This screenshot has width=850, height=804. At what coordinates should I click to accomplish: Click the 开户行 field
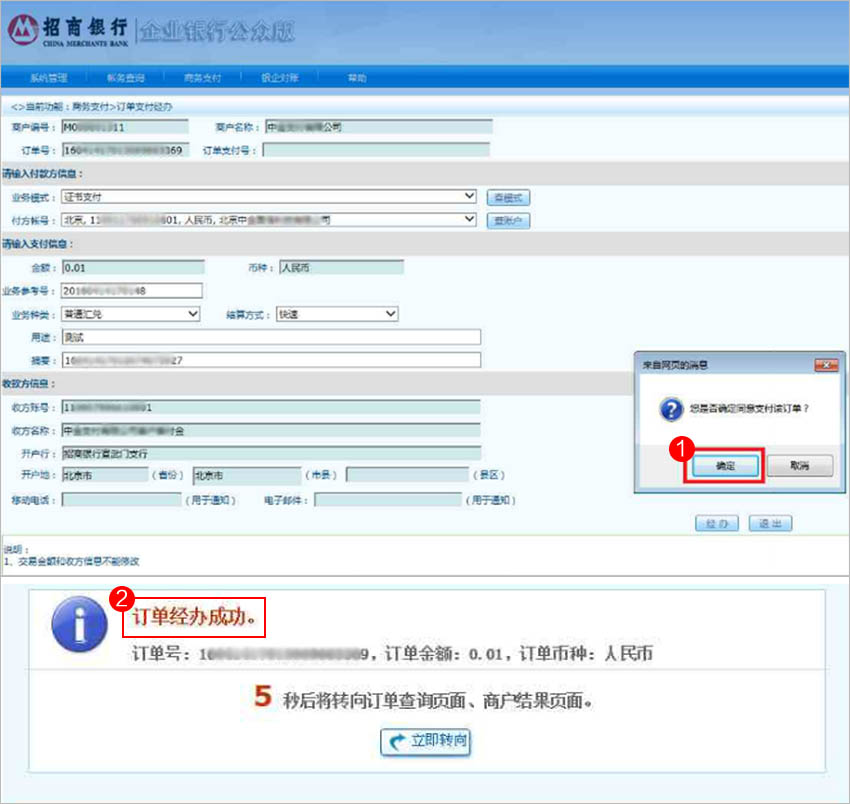[271, 453]
